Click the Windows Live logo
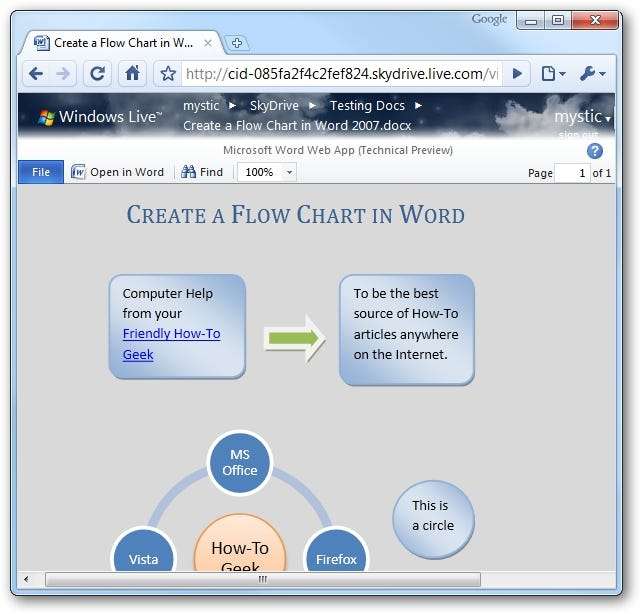641x614 pixels. click(100, 117)
